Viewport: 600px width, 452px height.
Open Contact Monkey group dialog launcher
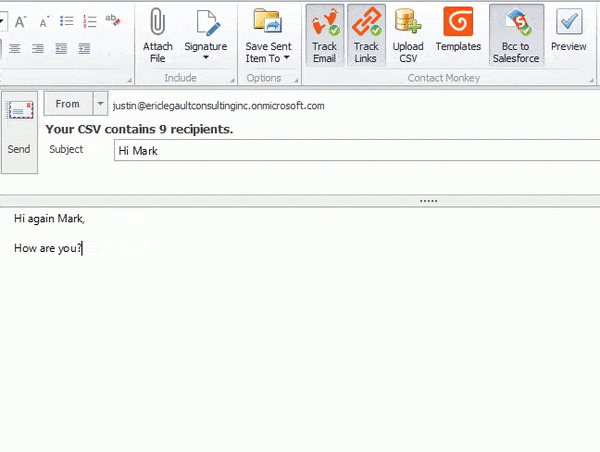[591, 80]
